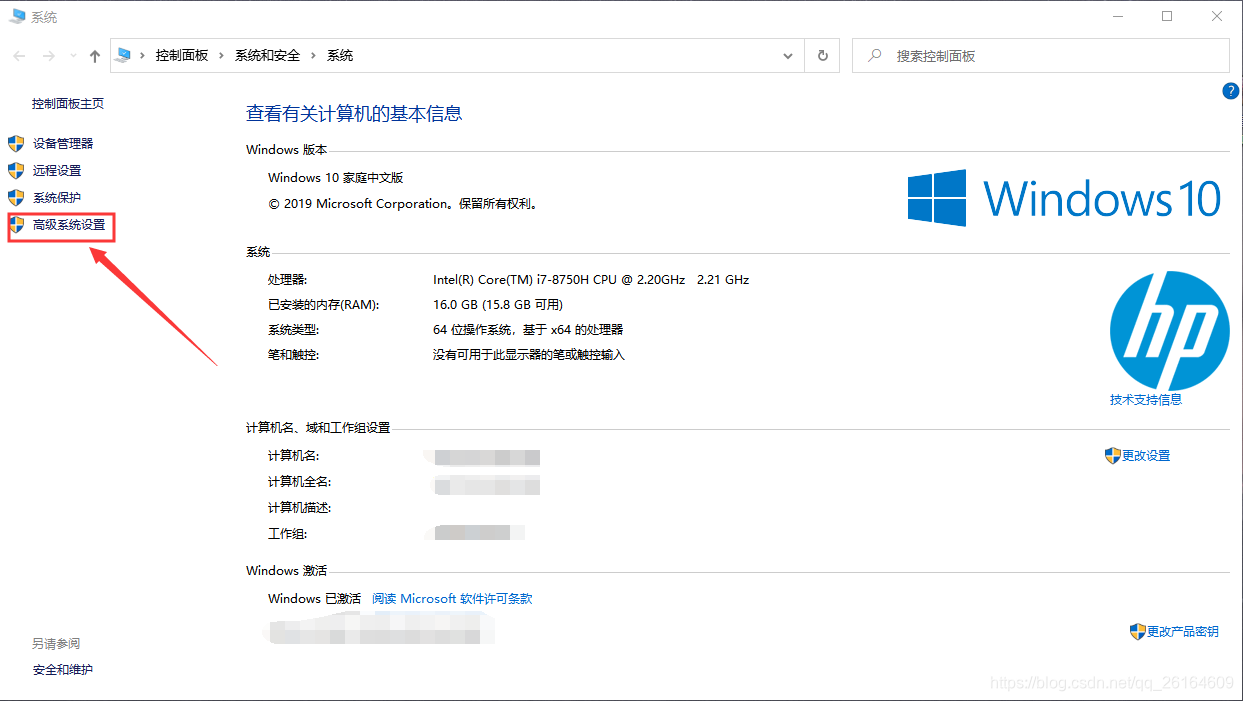Click the Forward navigation arrow
Image resolution: width=1243 pixels, height=701 pixels.
[x=48, y=56]
